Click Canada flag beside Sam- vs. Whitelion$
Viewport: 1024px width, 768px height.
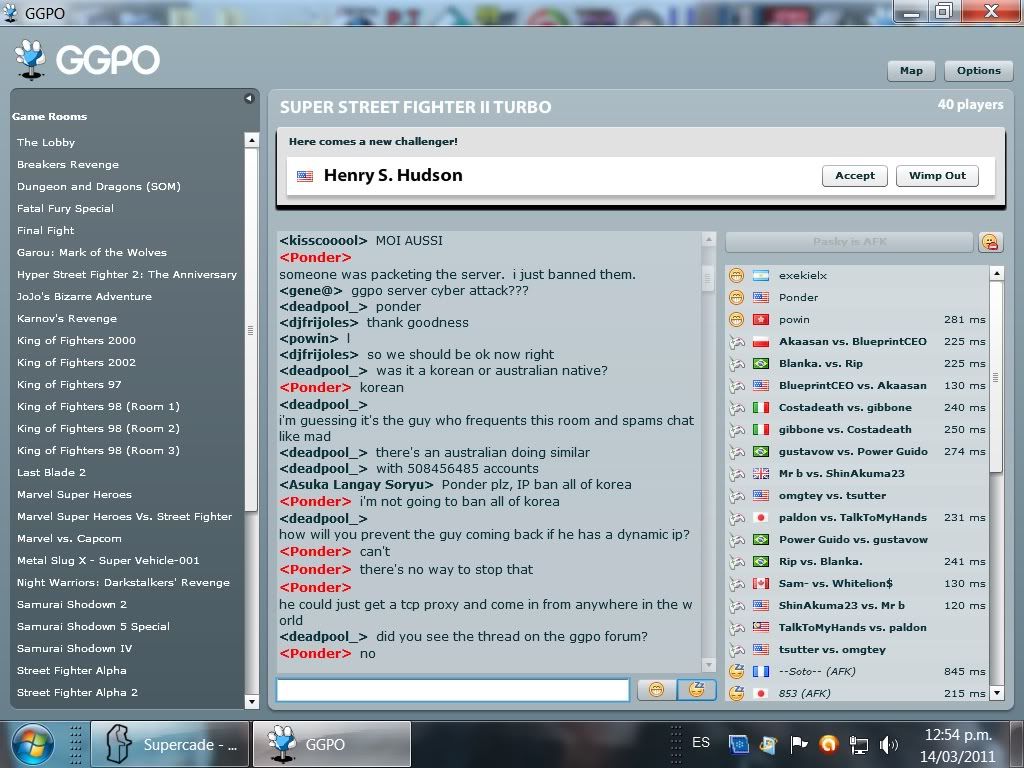click(x=761, y=584)
